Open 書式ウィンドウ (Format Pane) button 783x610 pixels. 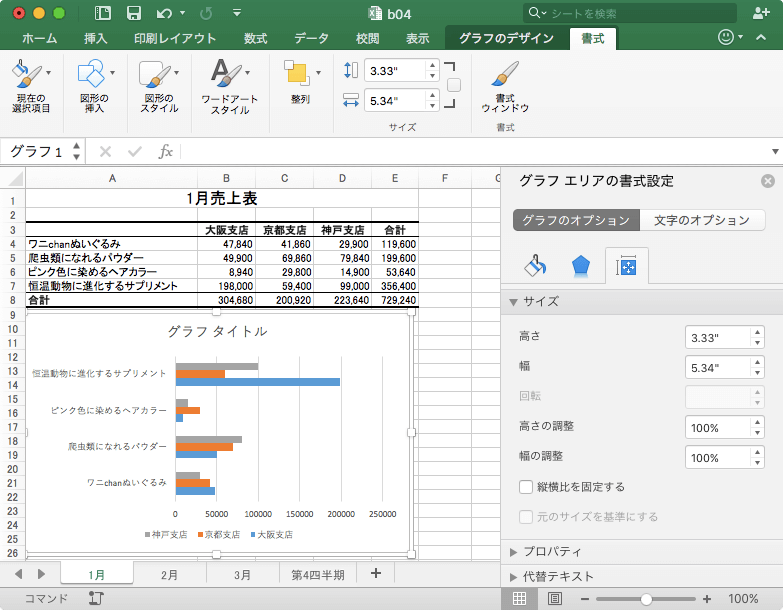click(x=505, y=86)
